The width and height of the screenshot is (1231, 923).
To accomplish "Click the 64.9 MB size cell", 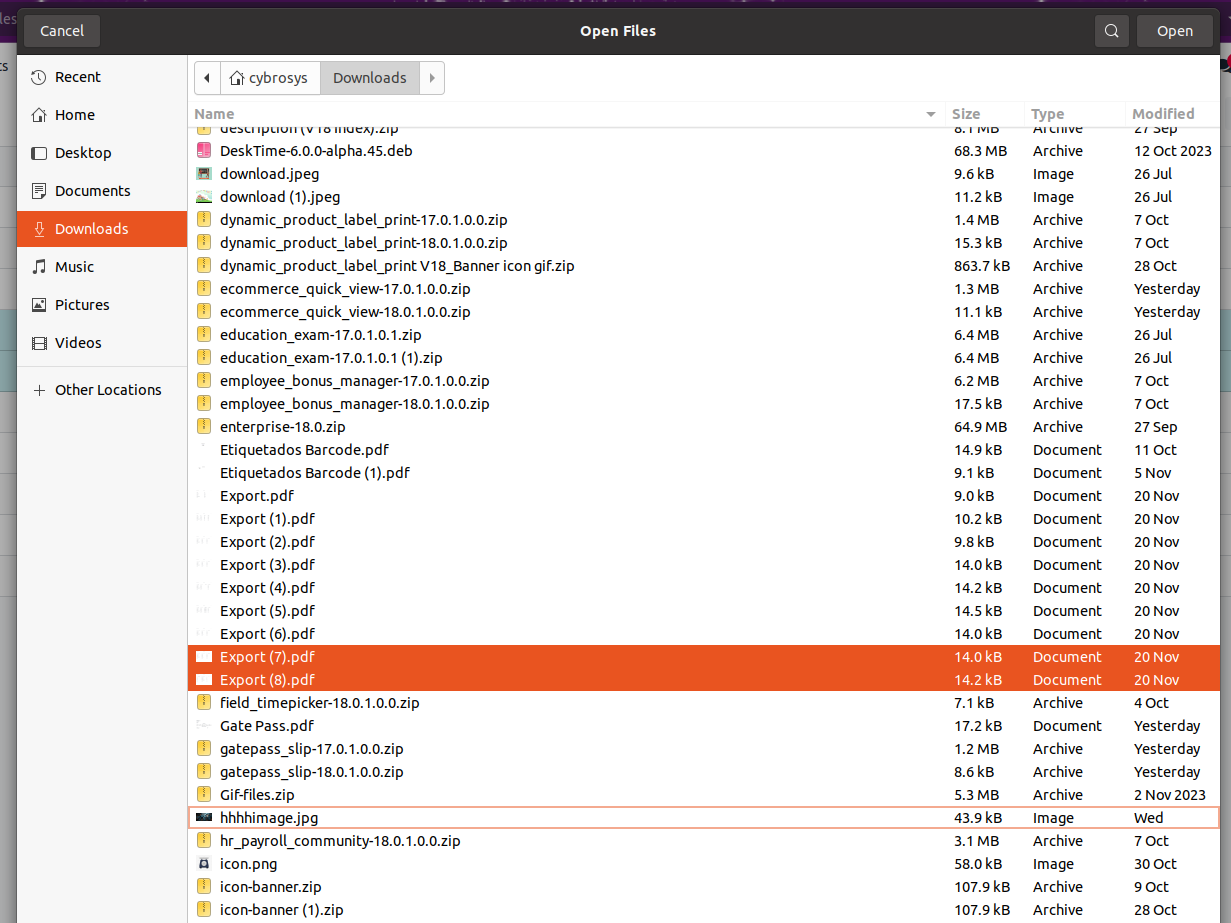I will (x=980, y=427).
